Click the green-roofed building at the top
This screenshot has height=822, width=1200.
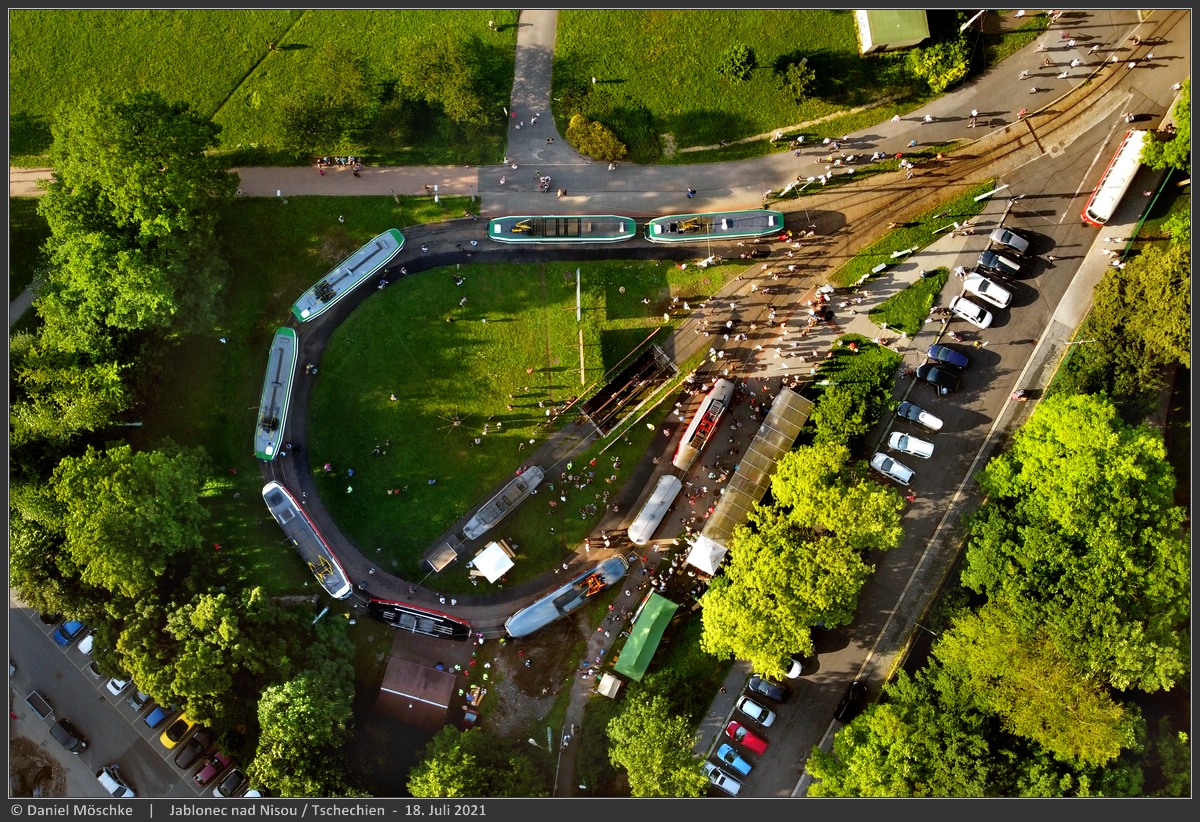point(892,30)
